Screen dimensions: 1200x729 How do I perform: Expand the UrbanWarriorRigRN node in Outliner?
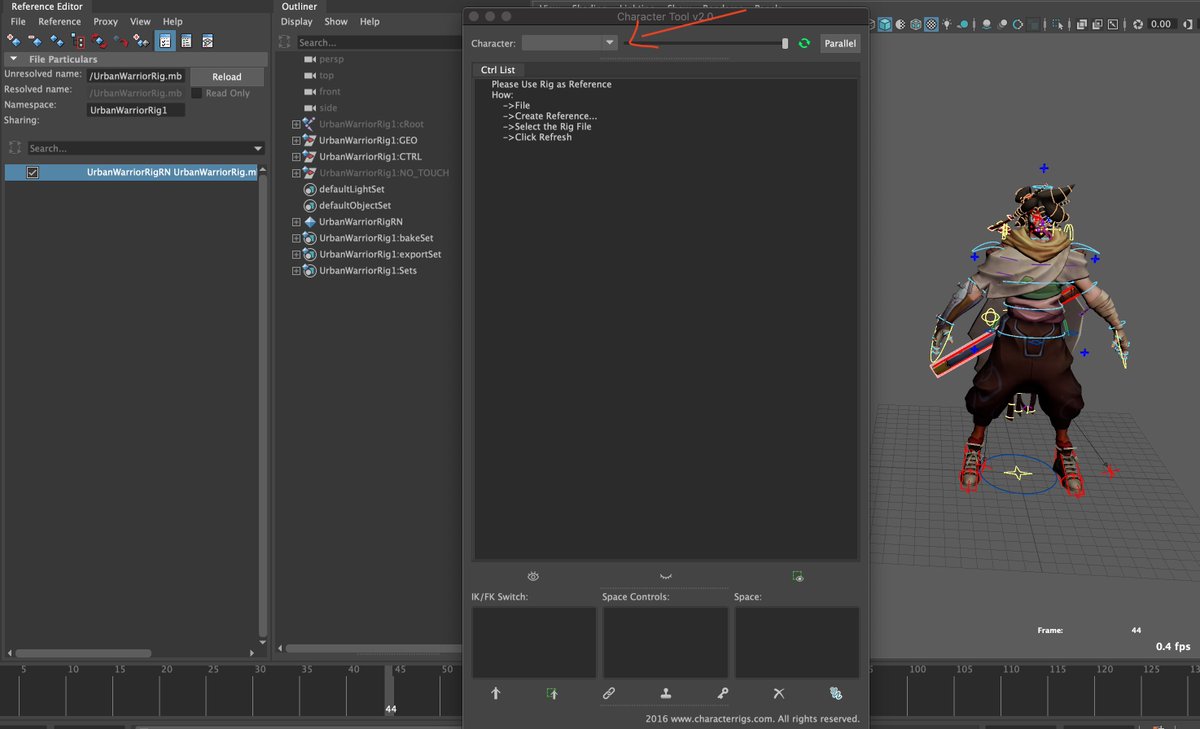pyautogui.click(x=296, y=222)
